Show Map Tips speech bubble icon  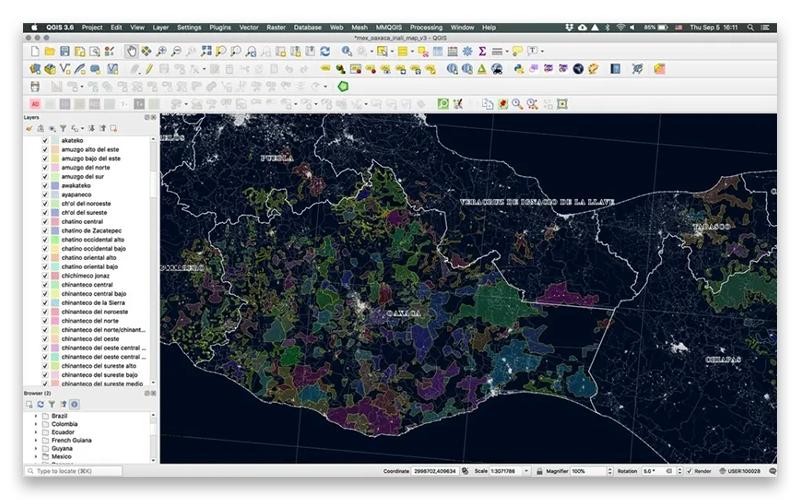click(517, 51)
